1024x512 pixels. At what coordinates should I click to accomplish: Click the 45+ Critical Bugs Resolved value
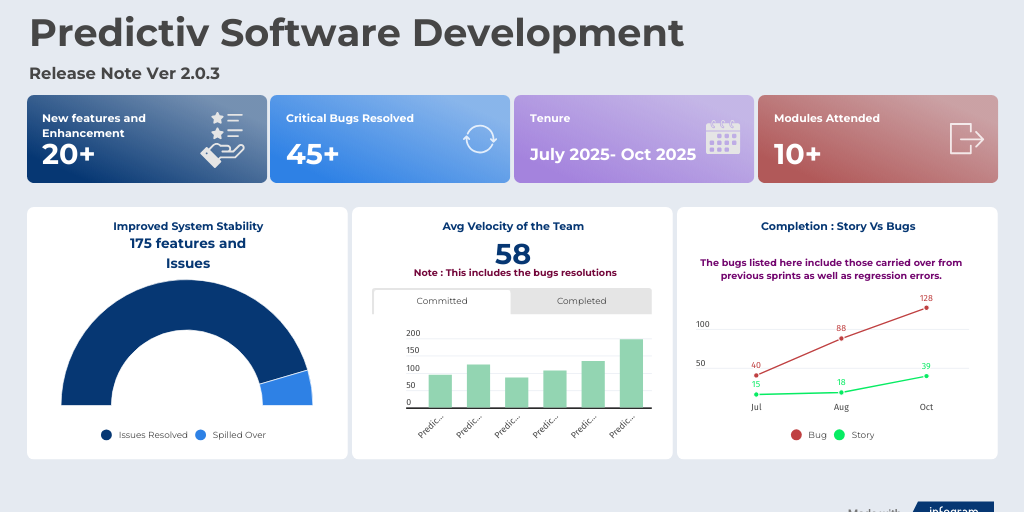[312, 154]
